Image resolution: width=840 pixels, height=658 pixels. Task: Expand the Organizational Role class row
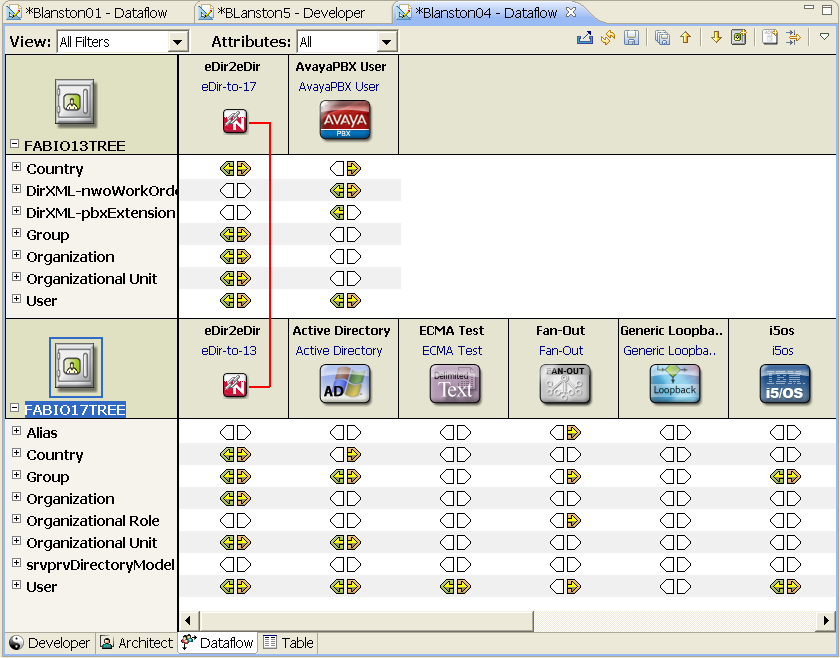(x=16, y=520)
